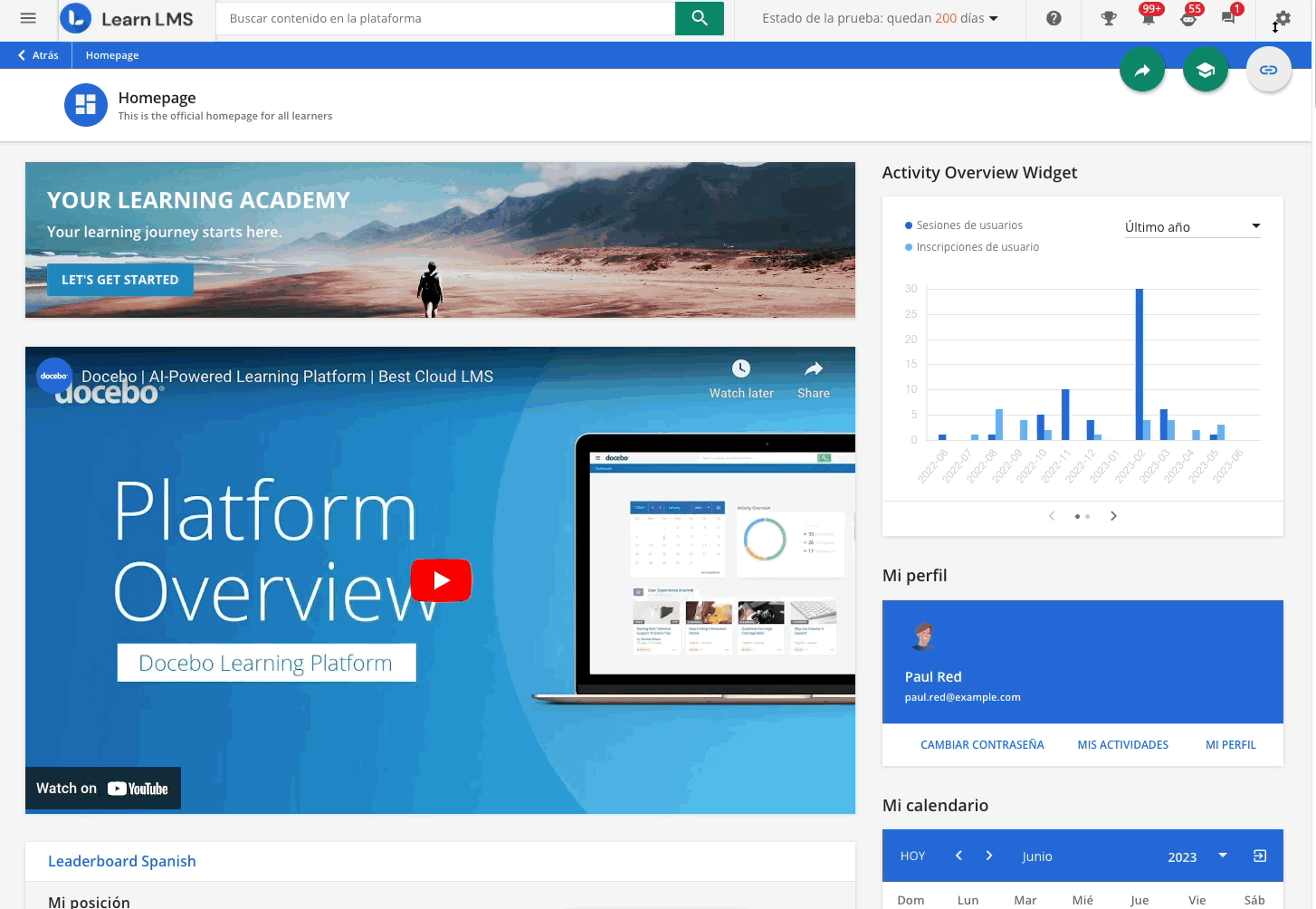Click MIS ACTIVIDADES link
The height and width of the screenshot is (909, 1316).
click(x=1122, y=745)
